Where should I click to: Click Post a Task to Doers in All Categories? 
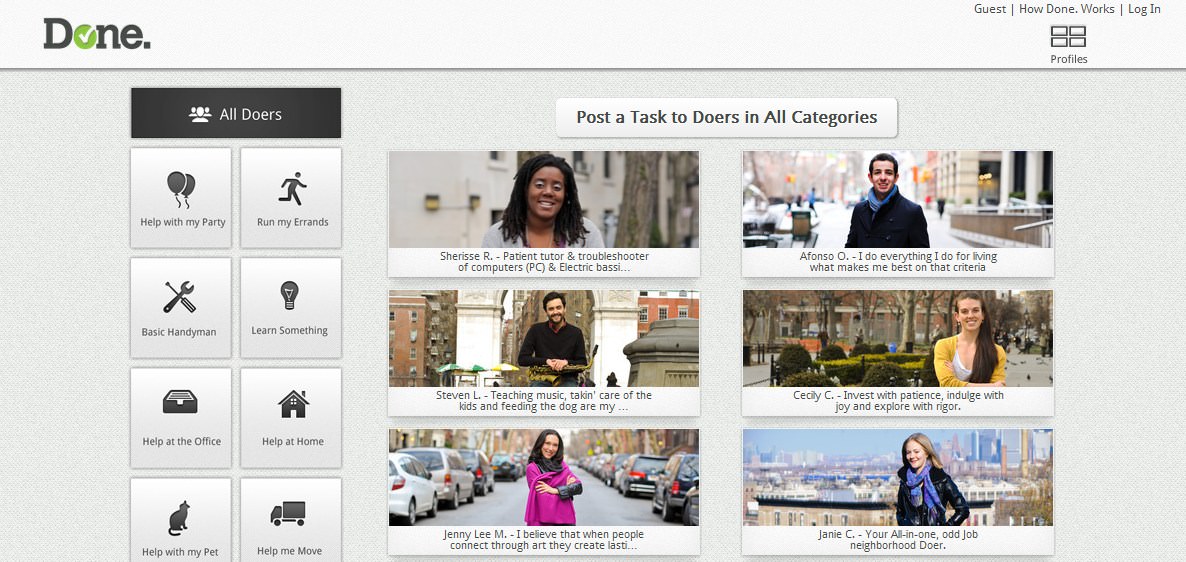point(726,117)
